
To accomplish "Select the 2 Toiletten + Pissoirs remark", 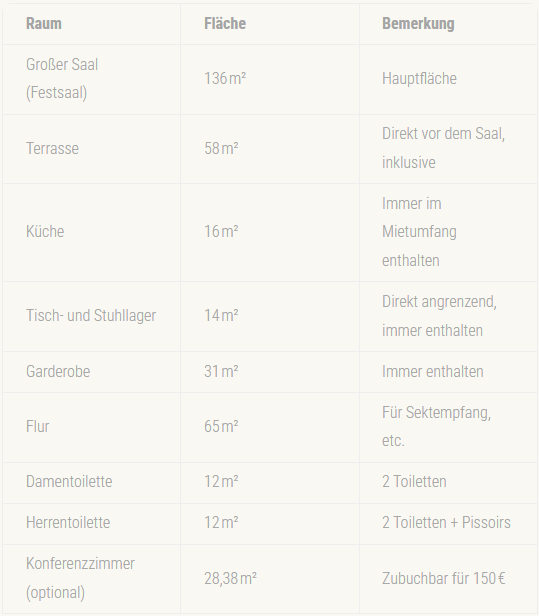I will [446, 523].
